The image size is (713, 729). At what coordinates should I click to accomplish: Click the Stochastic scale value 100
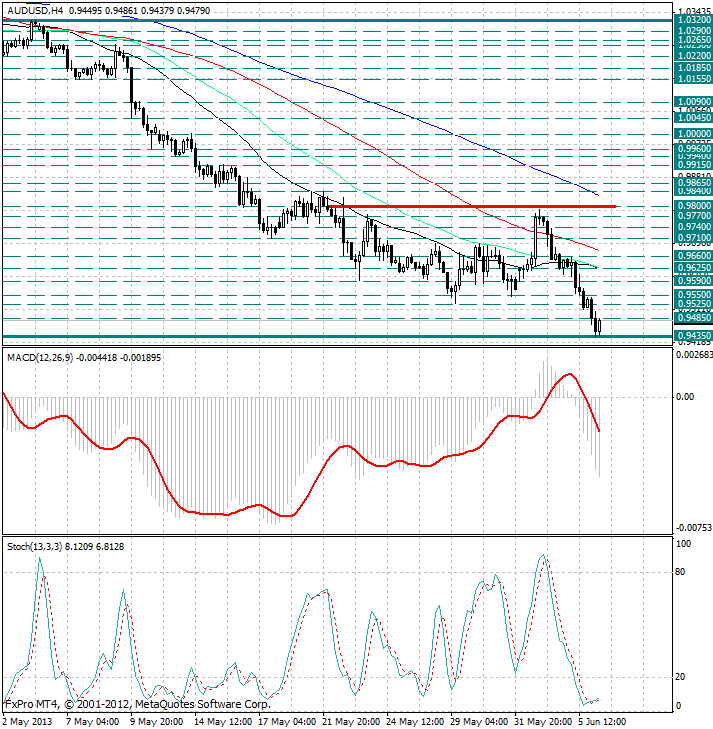tap(683, 543)
